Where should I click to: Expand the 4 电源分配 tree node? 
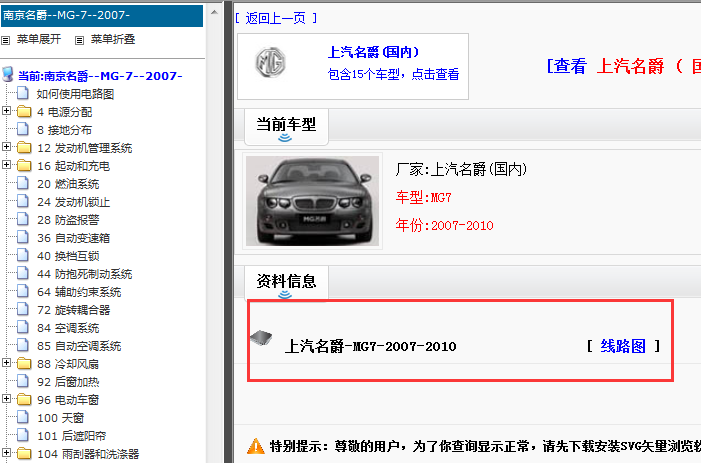[6, 110]
